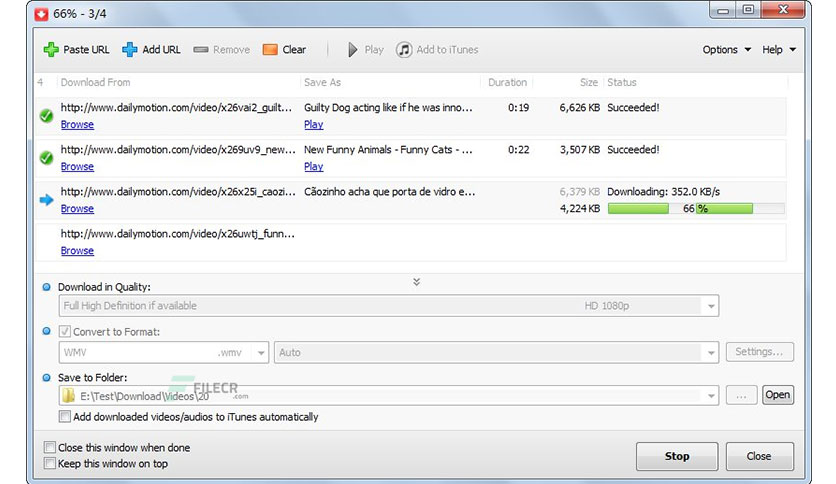836x484 pixels.
Task: Open the Help menu
Action: (x=778, y=50)
